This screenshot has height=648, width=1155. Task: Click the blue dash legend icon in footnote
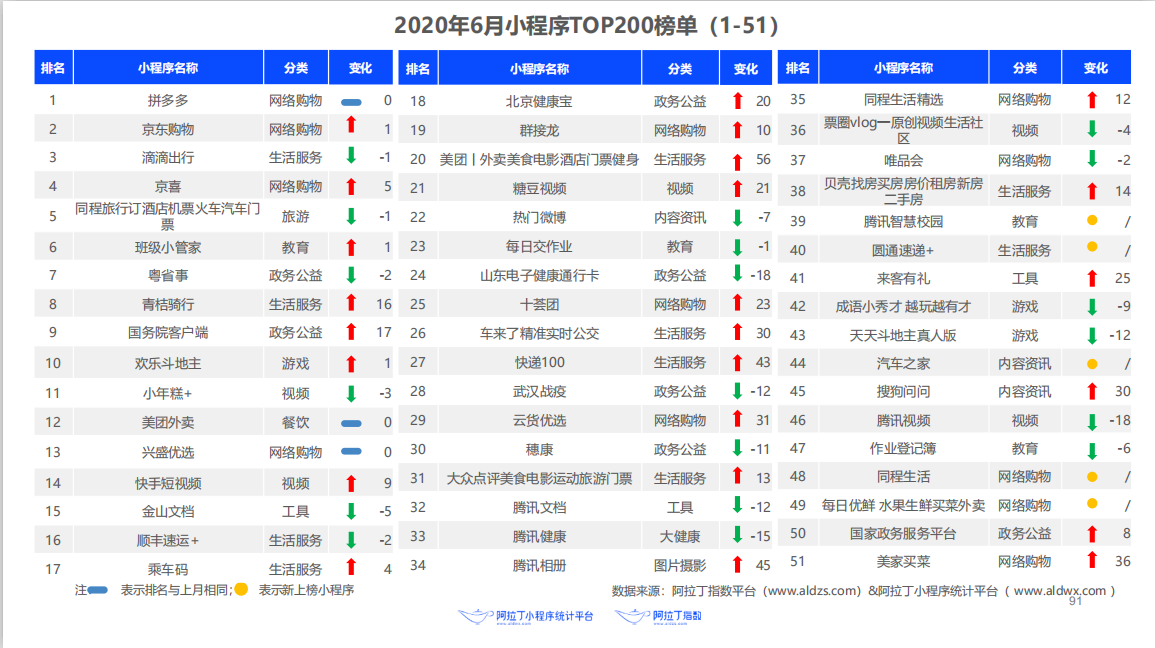tap(99, 591)
